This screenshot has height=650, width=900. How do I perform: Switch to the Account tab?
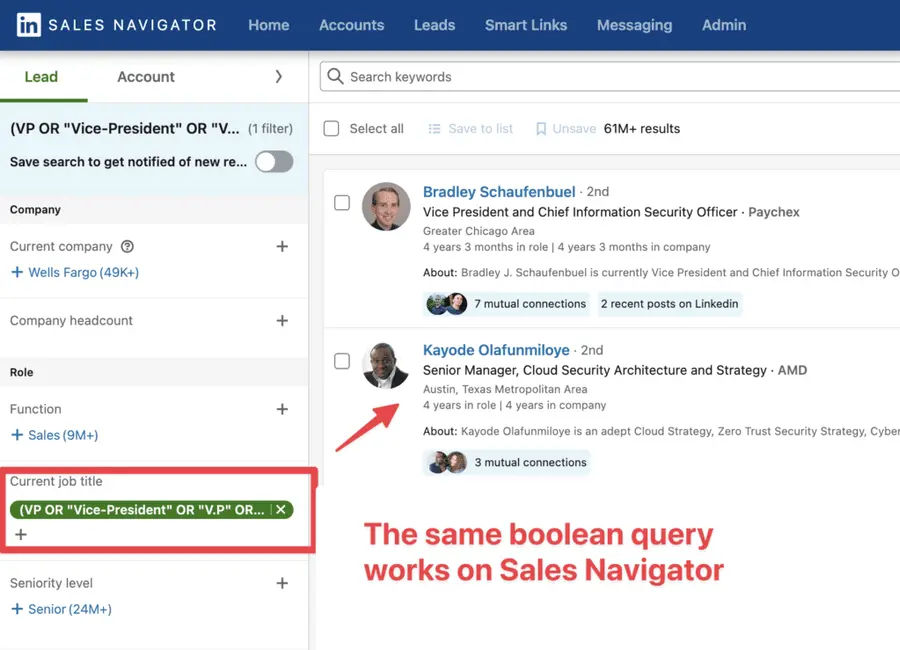pos(145,76)
